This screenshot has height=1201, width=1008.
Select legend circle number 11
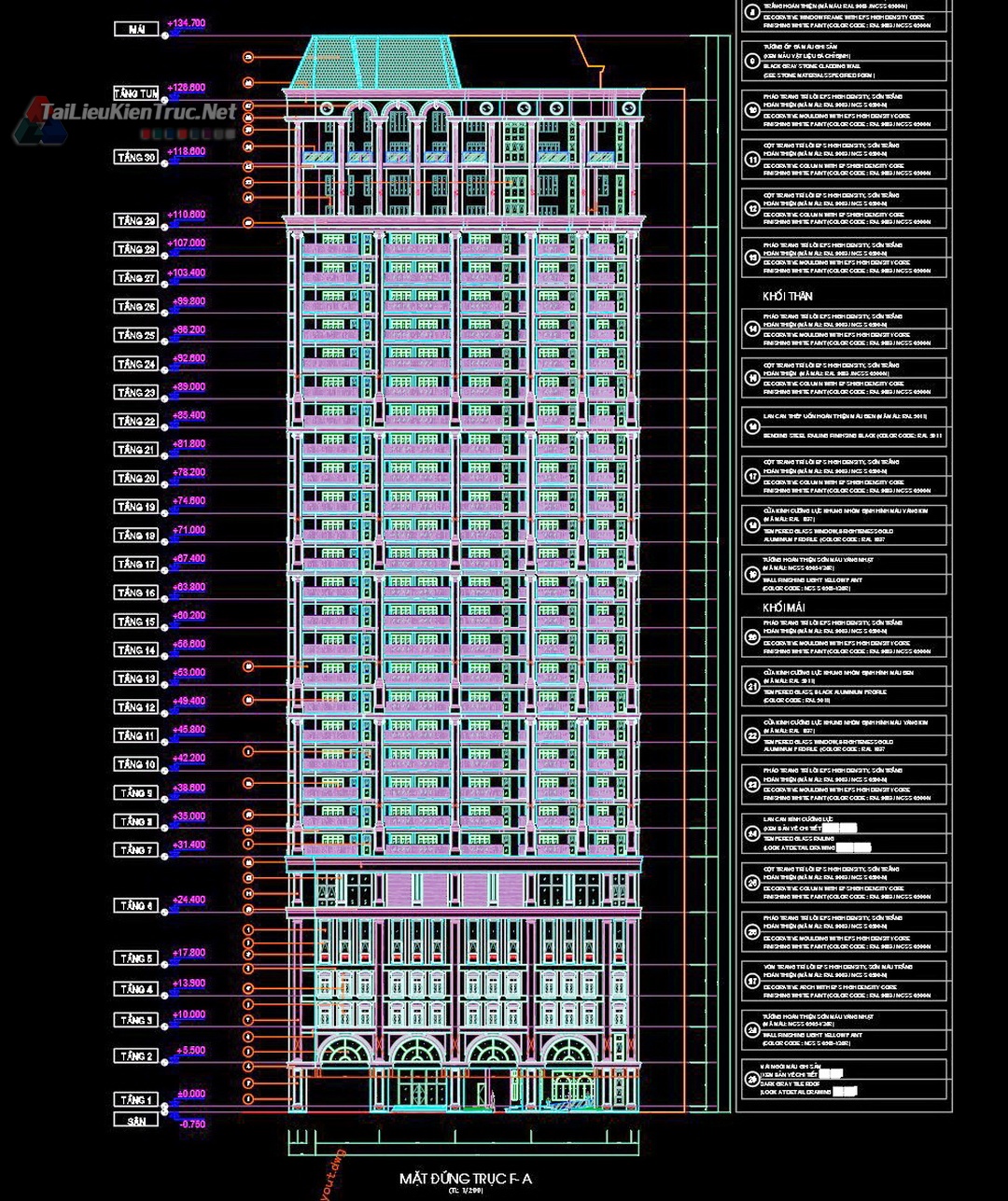[752, 160]
